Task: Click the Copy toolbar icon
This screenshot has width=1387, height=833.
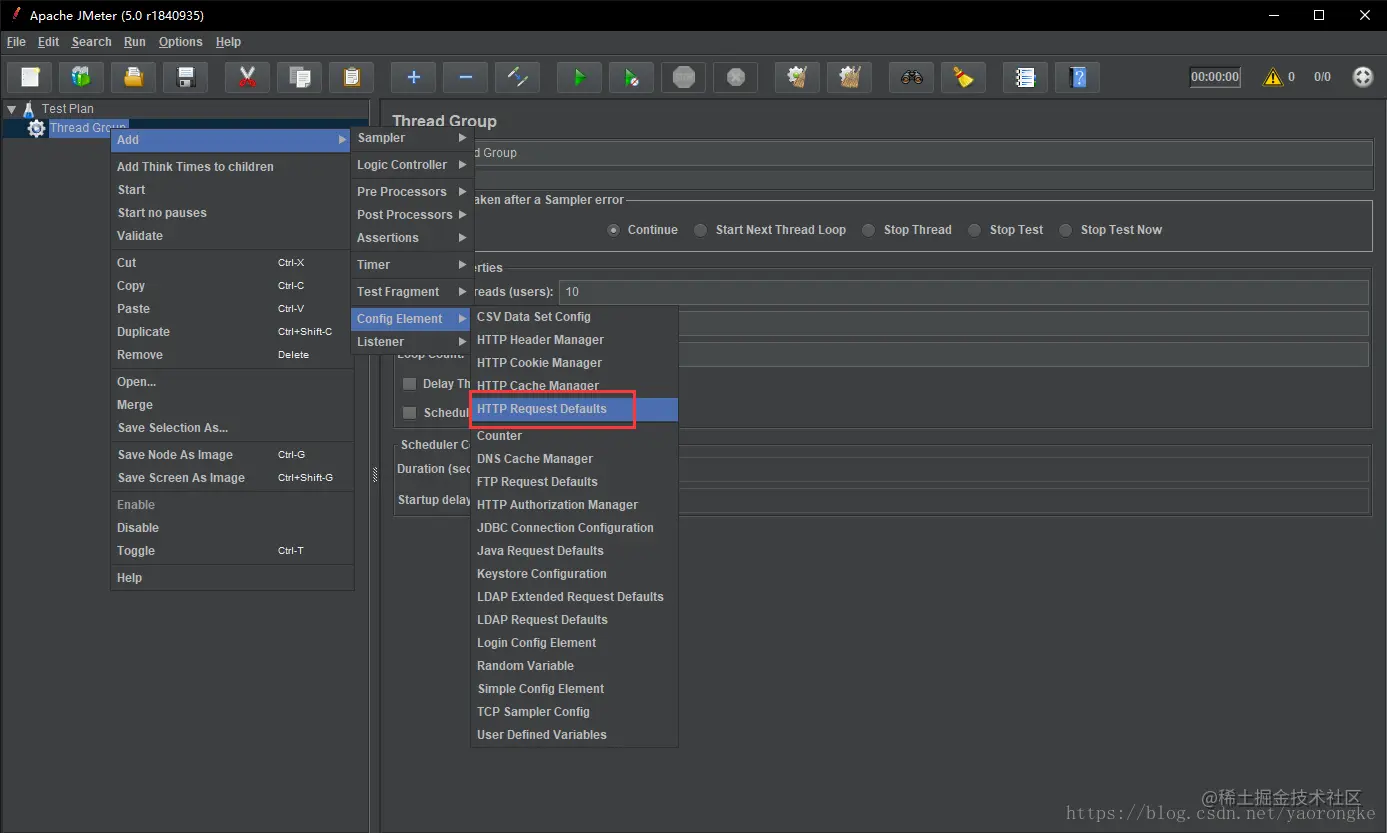Action: pyautogui.click(x=299, y=77)
